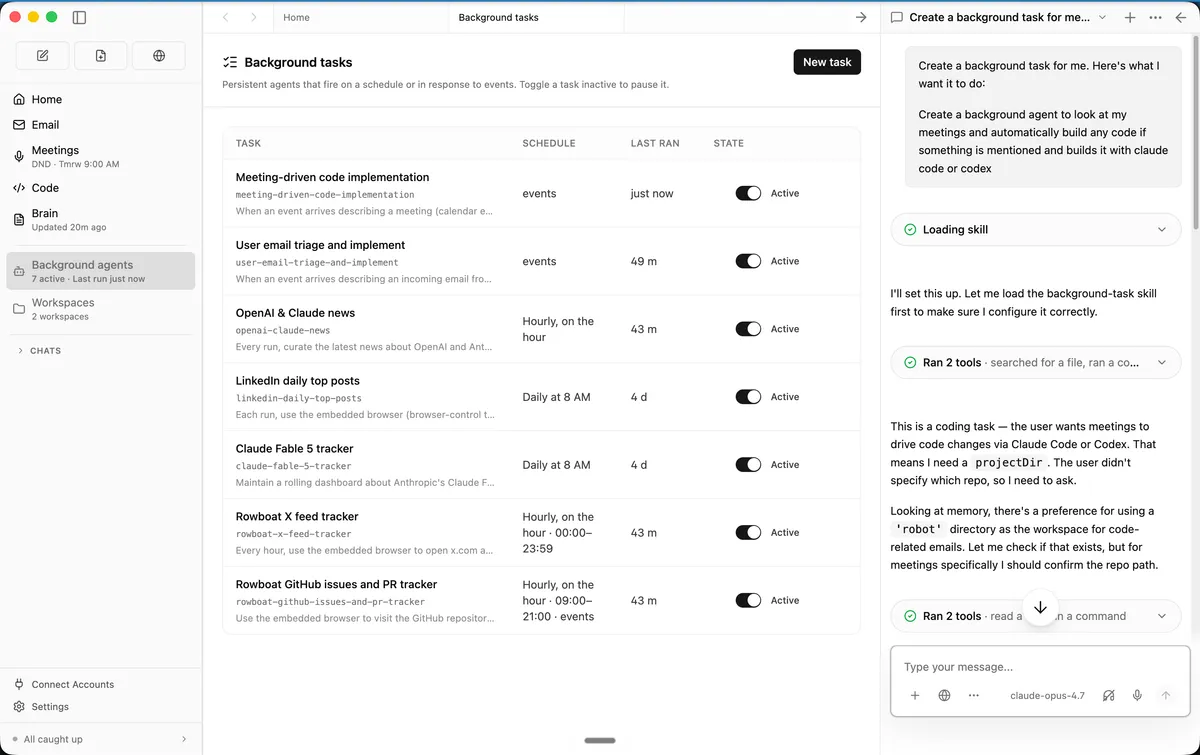Image resolution: width=1200 pixels, height=755 pixels.
Task: Switch to the Home tab
Action: [296, 17]
